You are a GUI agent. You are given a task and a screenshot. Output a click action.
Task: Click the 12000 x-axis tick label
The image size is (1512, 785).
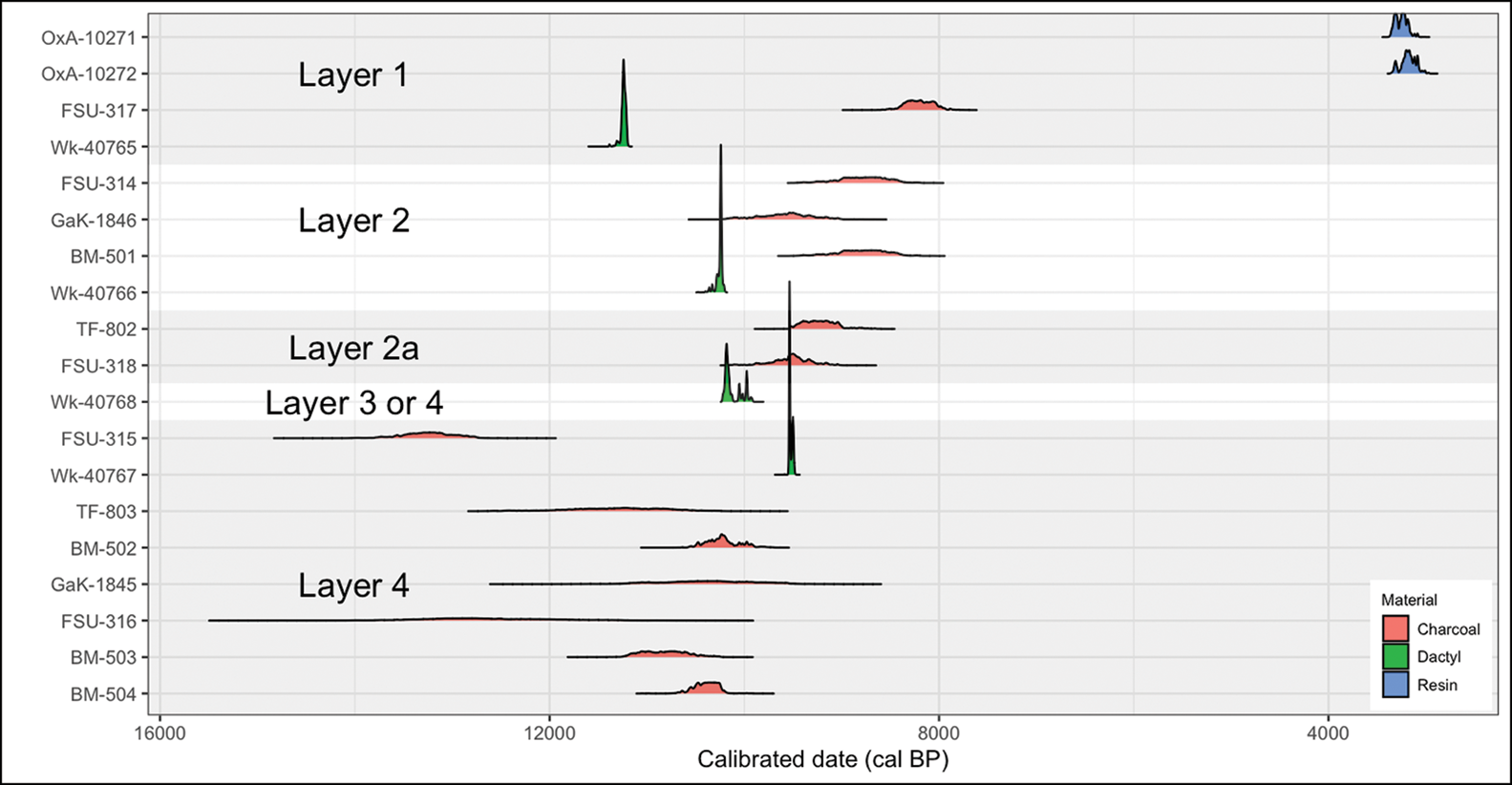[x=549, y=733]
